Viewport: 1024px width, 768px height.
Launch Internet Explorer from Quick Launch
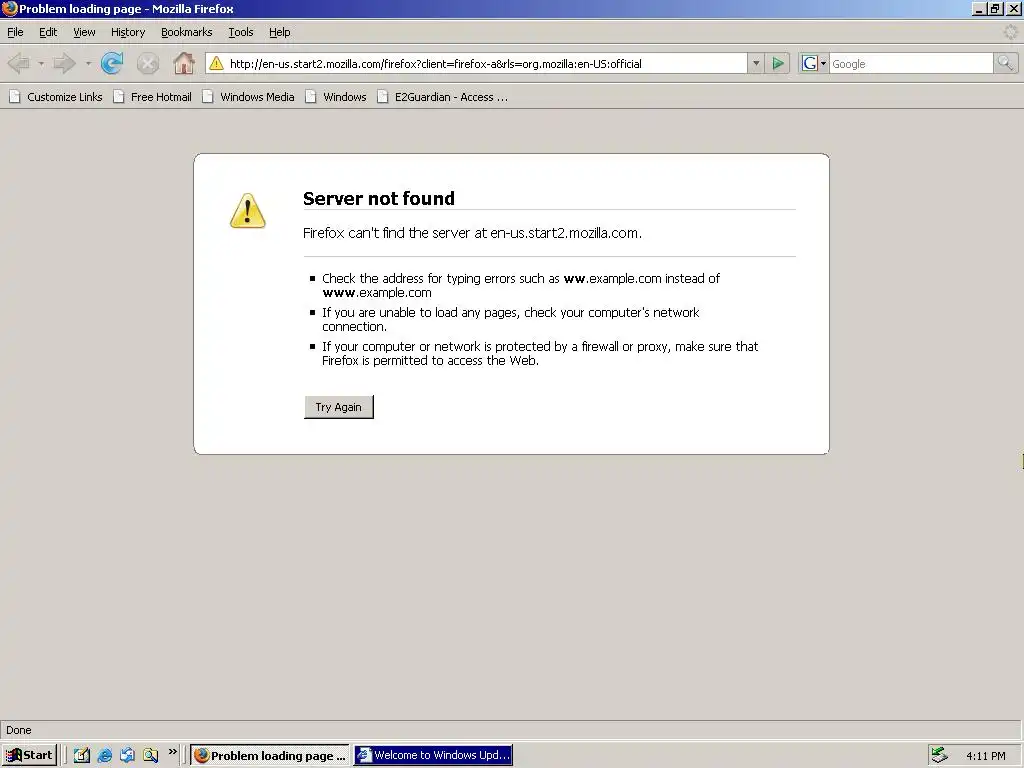[x=104, y=755]
